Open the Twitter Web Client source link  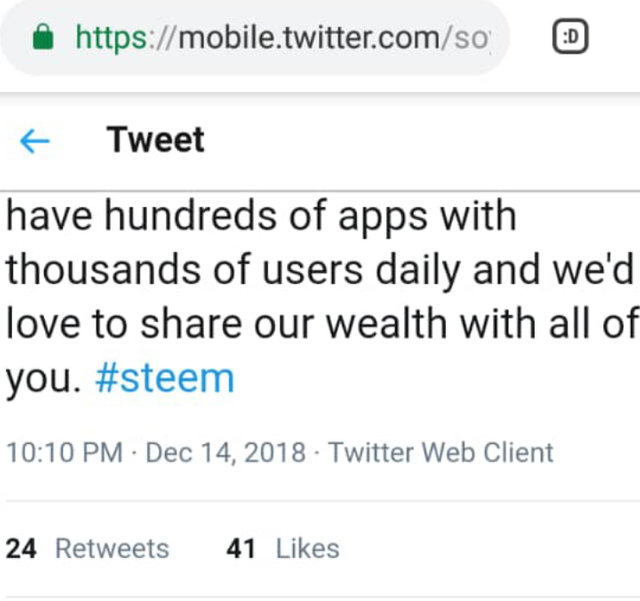click(x=440, y=452)
